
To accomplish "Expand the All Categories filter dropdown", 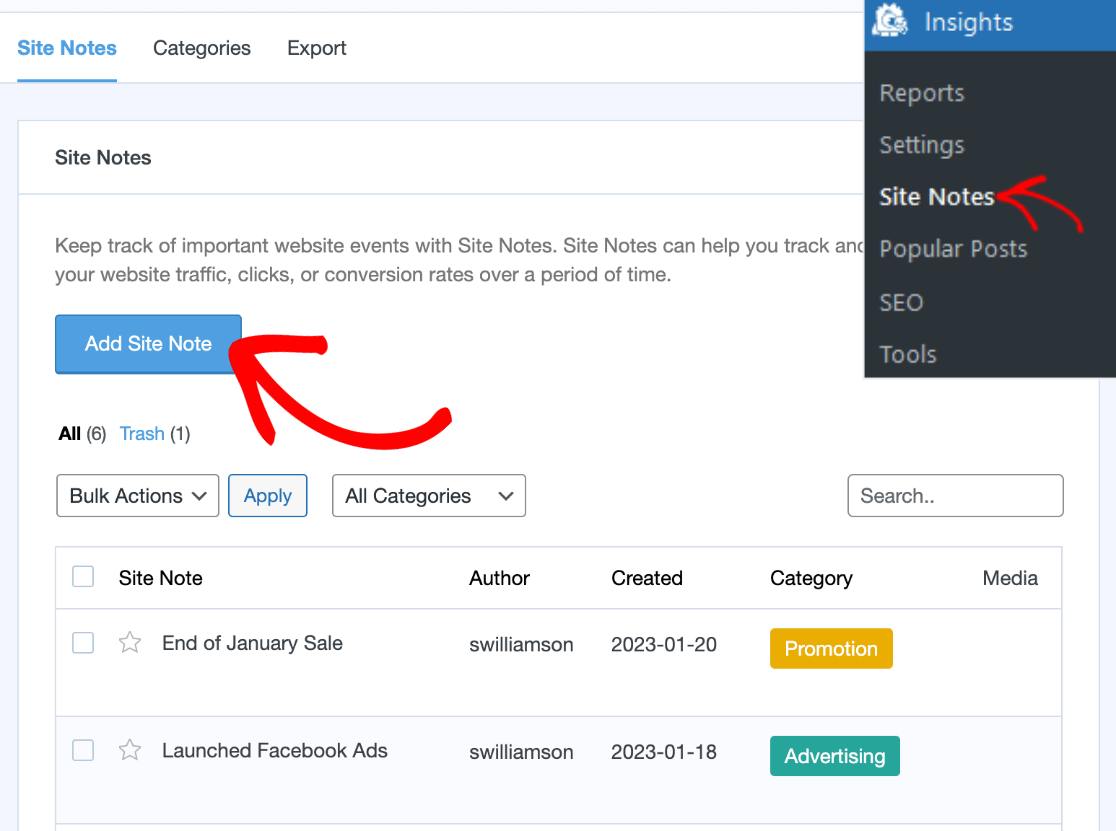I will [428, 495].
